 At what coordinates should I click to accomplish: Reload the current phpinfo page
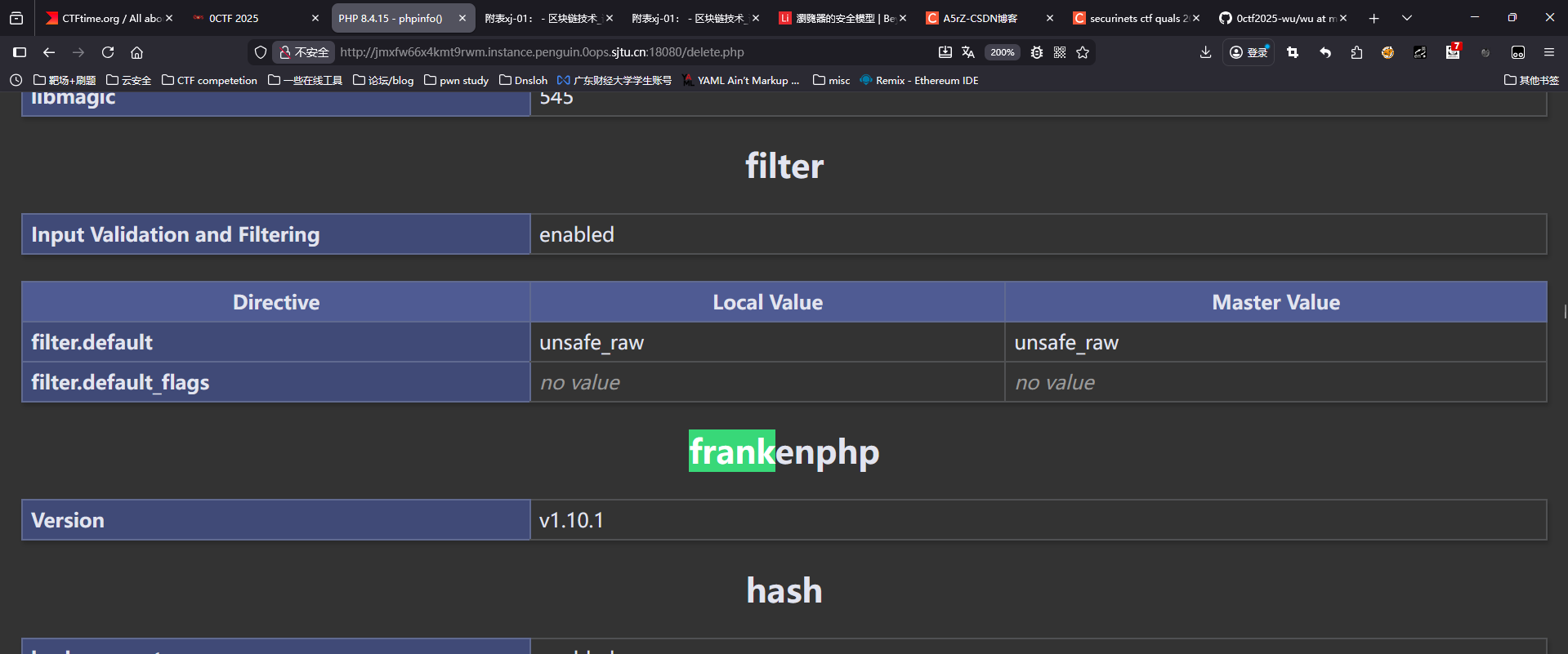click(x=108, y=52)
